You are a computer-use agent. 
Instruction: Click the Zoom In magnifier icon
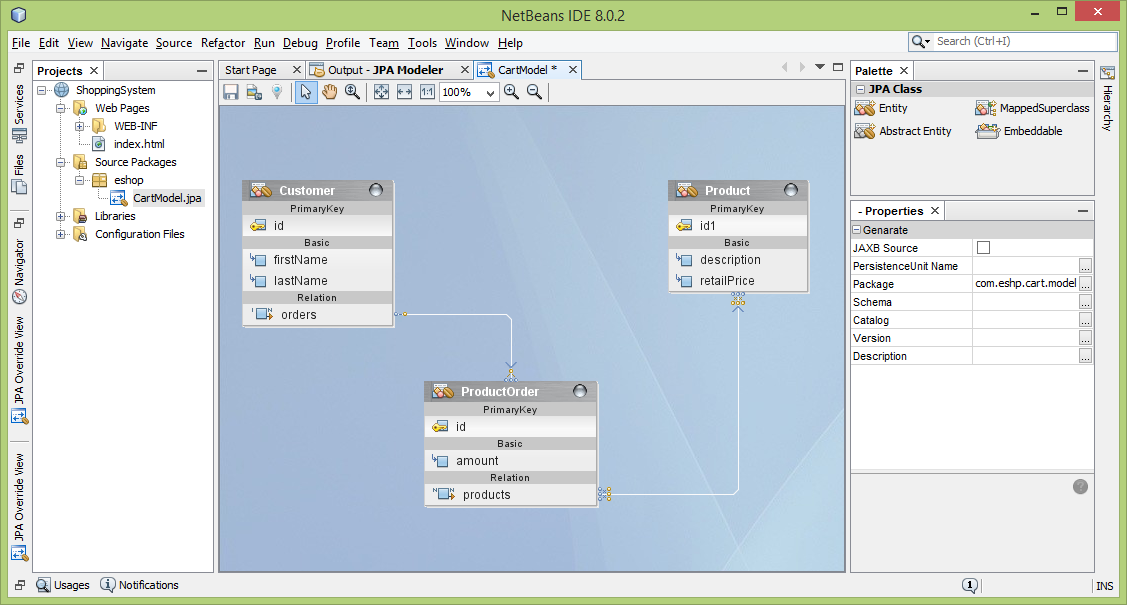pyautogui.click(x=511, y=92)
